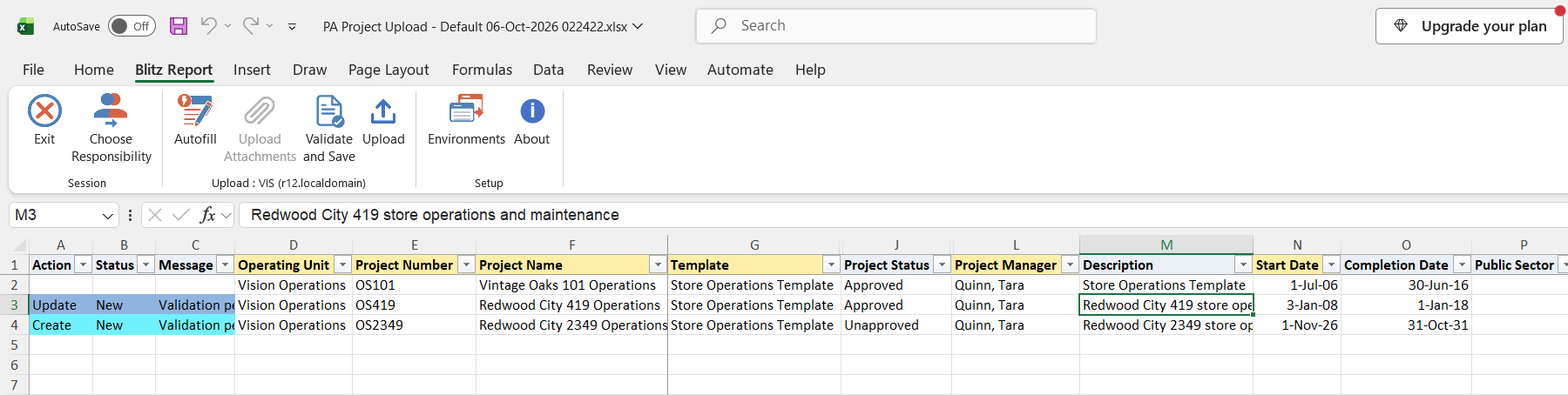The width and height of the screenshot is (1568, 395).
Task: Open the Name Box dropdown
Action: (x=108, y=215)
